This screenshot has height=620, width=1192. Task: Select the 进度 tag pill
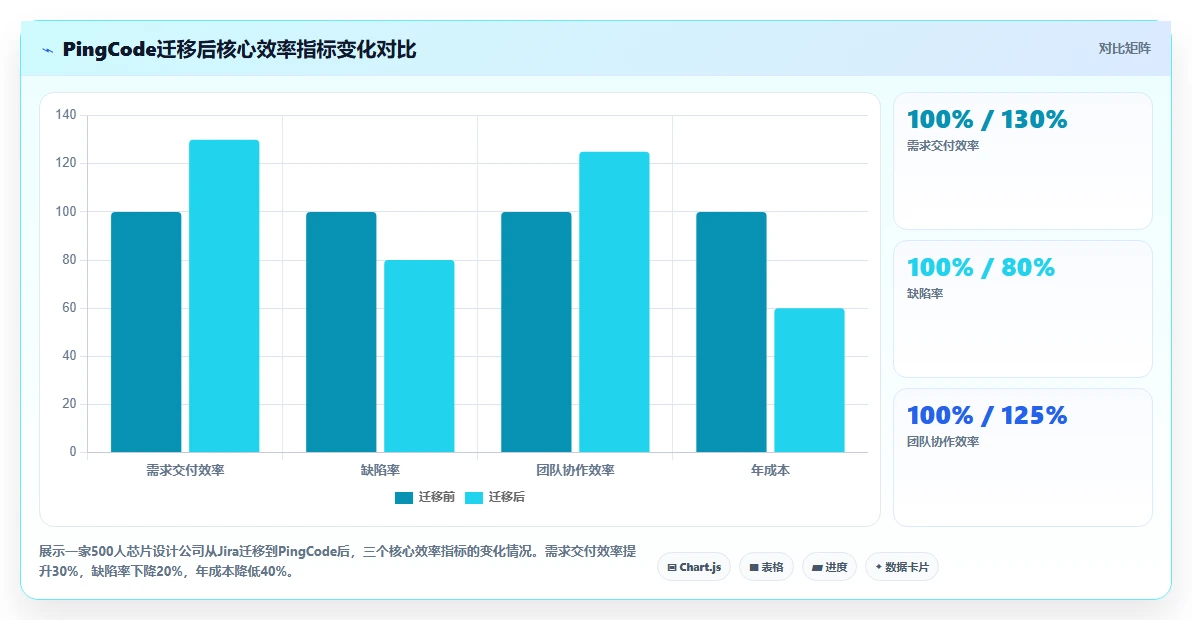(x=829, y=567)
